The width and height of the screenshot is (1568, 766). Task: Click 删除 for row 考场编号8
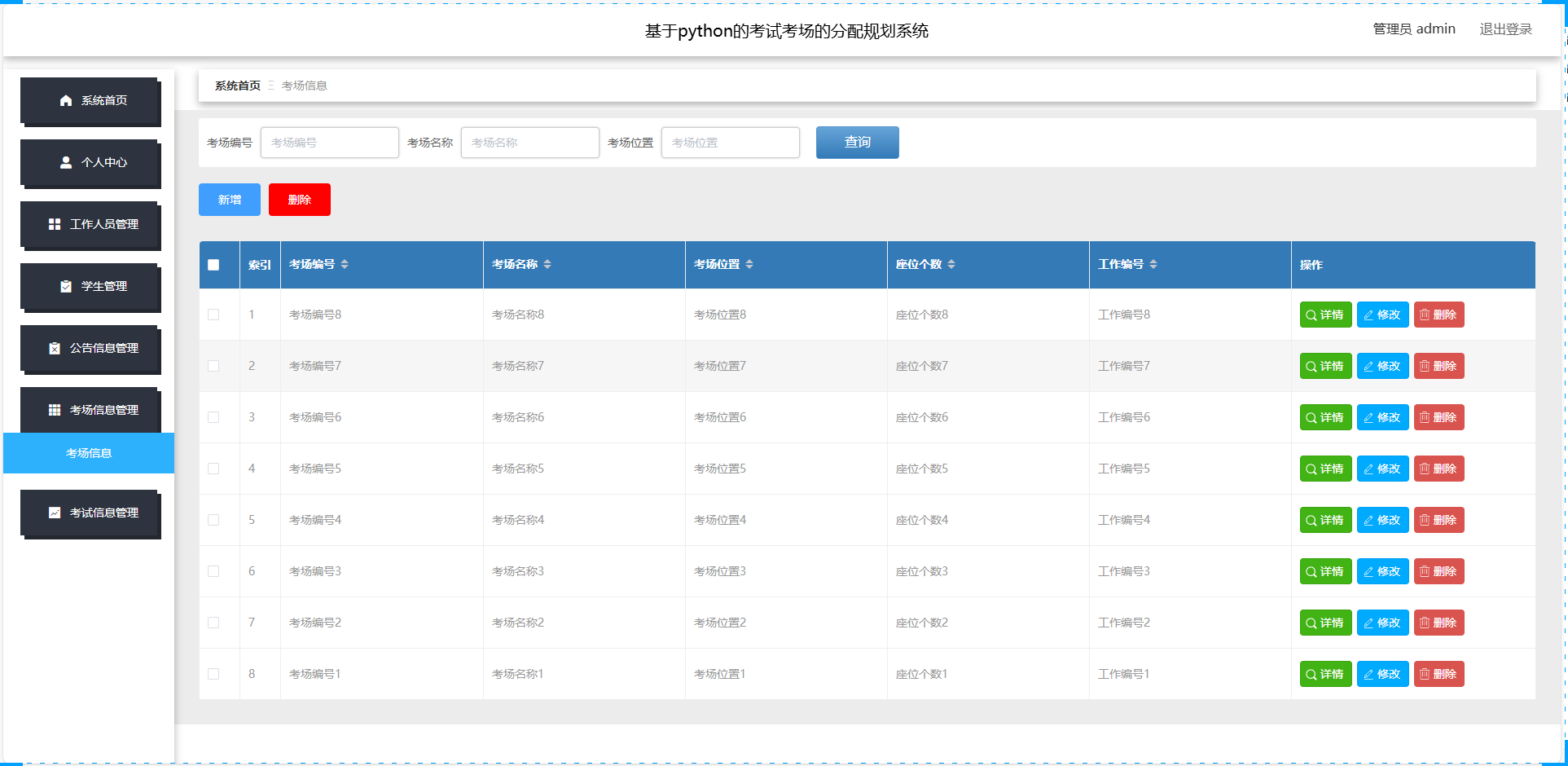(1438, 315)
